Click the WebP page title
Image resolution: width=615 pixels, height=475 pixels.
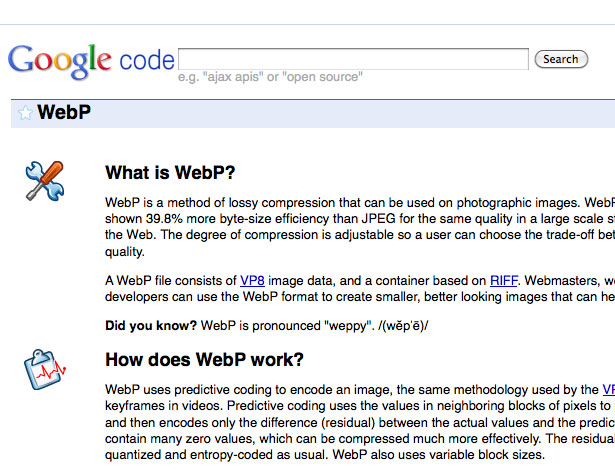coord(64,112)
